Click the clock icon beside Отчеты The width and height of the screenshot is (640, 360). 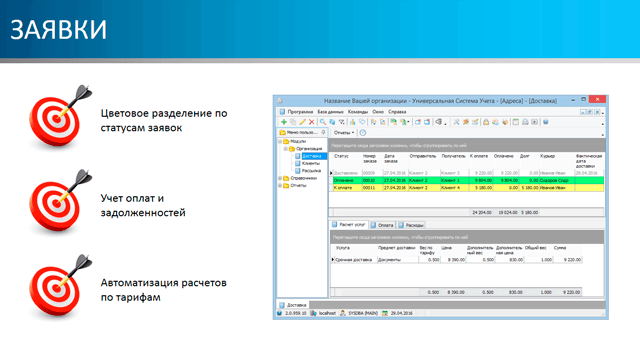(x=362, y=133)
